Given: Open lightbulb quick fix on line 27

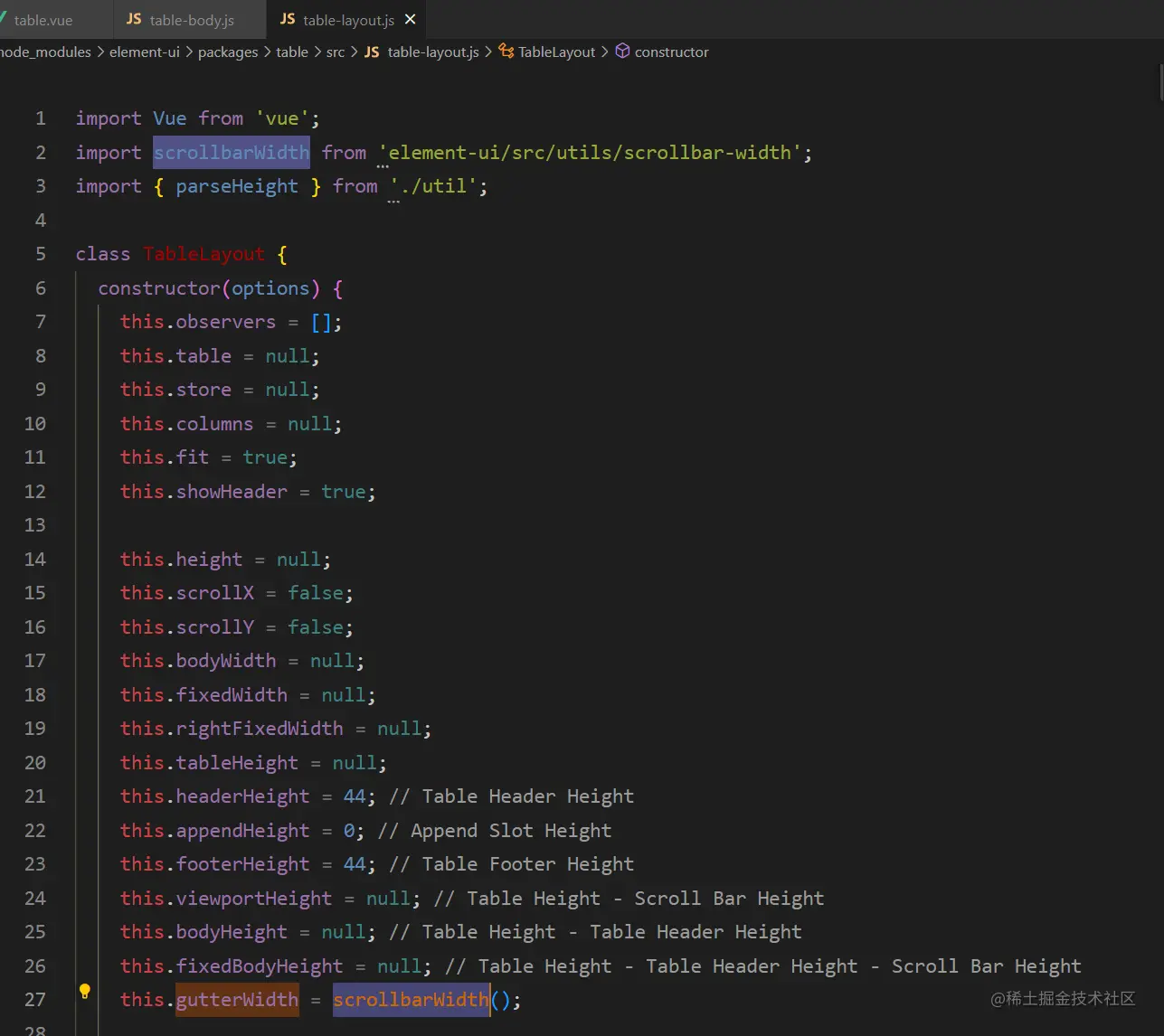Looking at the screenshot, I should point(85,991).
